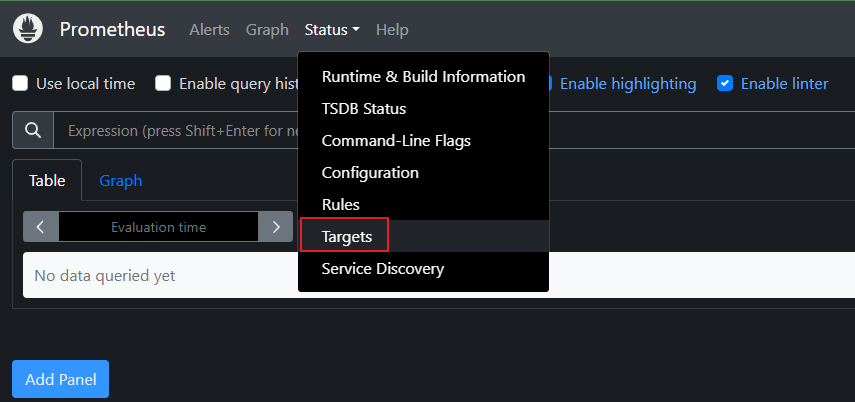Screen dimensions: 855x402
Task: Open Service Discovery page
Action: [x=423, y=268]
